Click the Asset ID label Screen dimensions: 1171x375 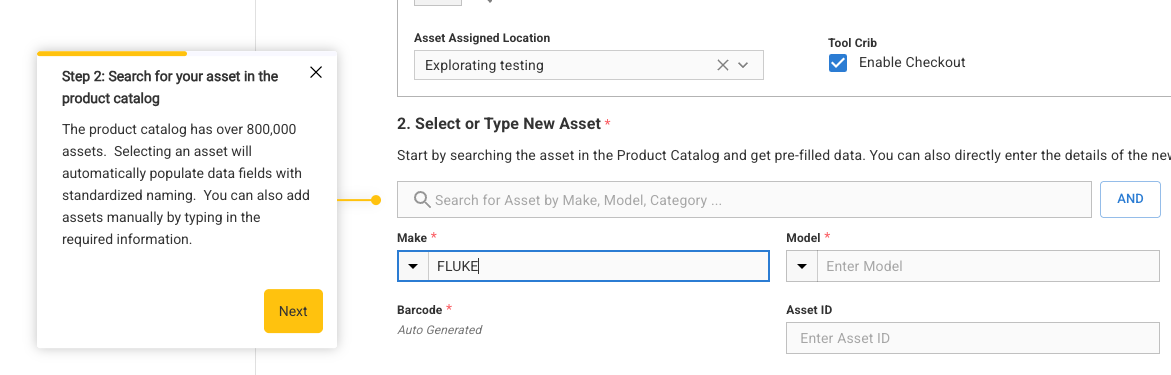(x=809, y=309)
